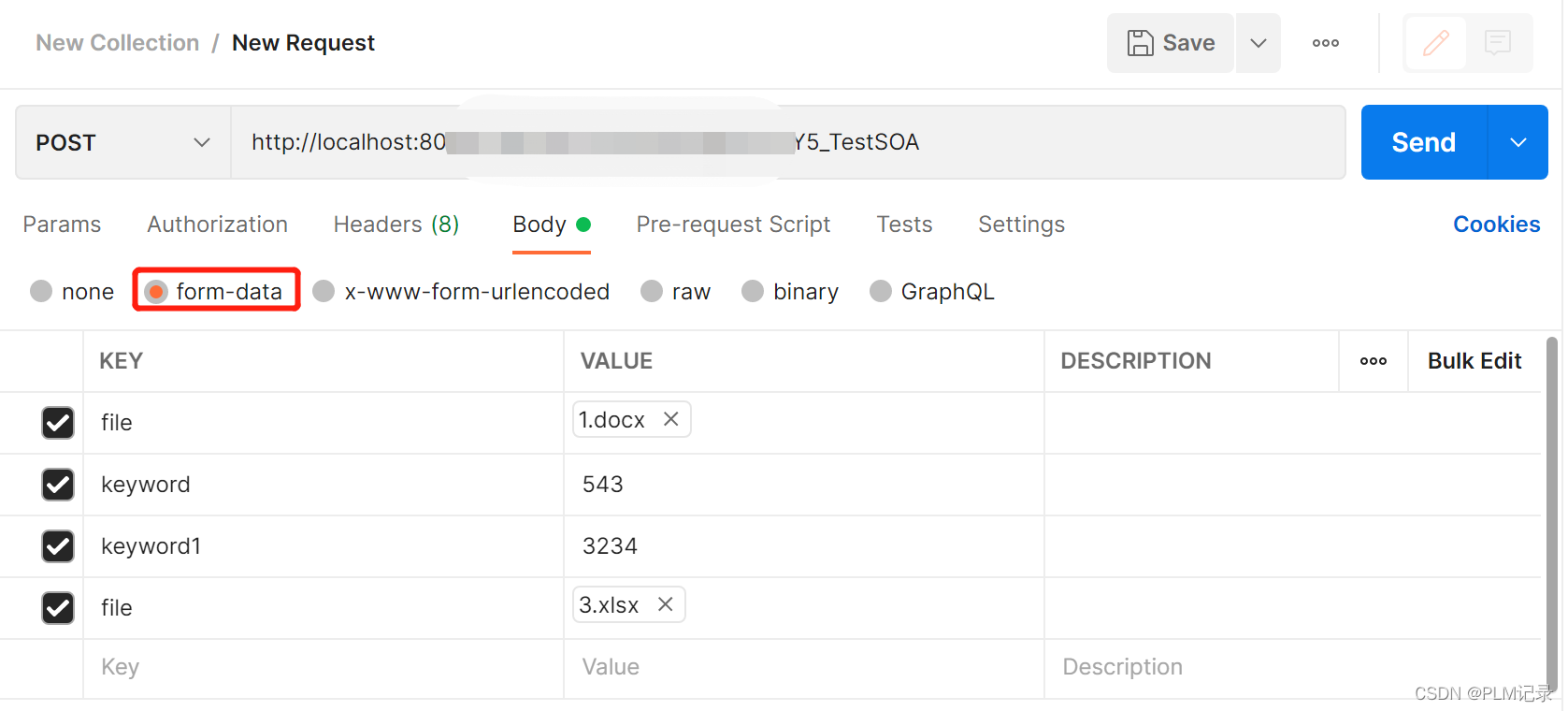Choose the GraphQL body type
The image size is (1568, 711).
coord(881,292)
